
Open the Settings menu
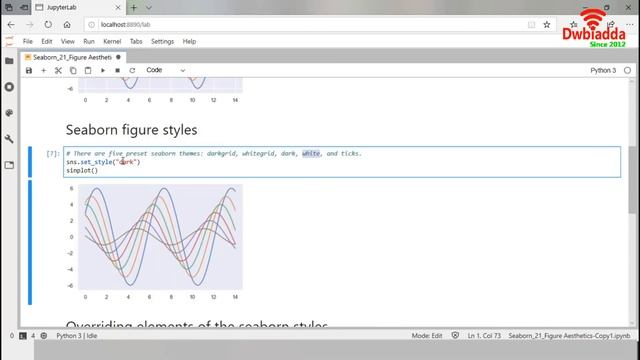tap(162, 41)
